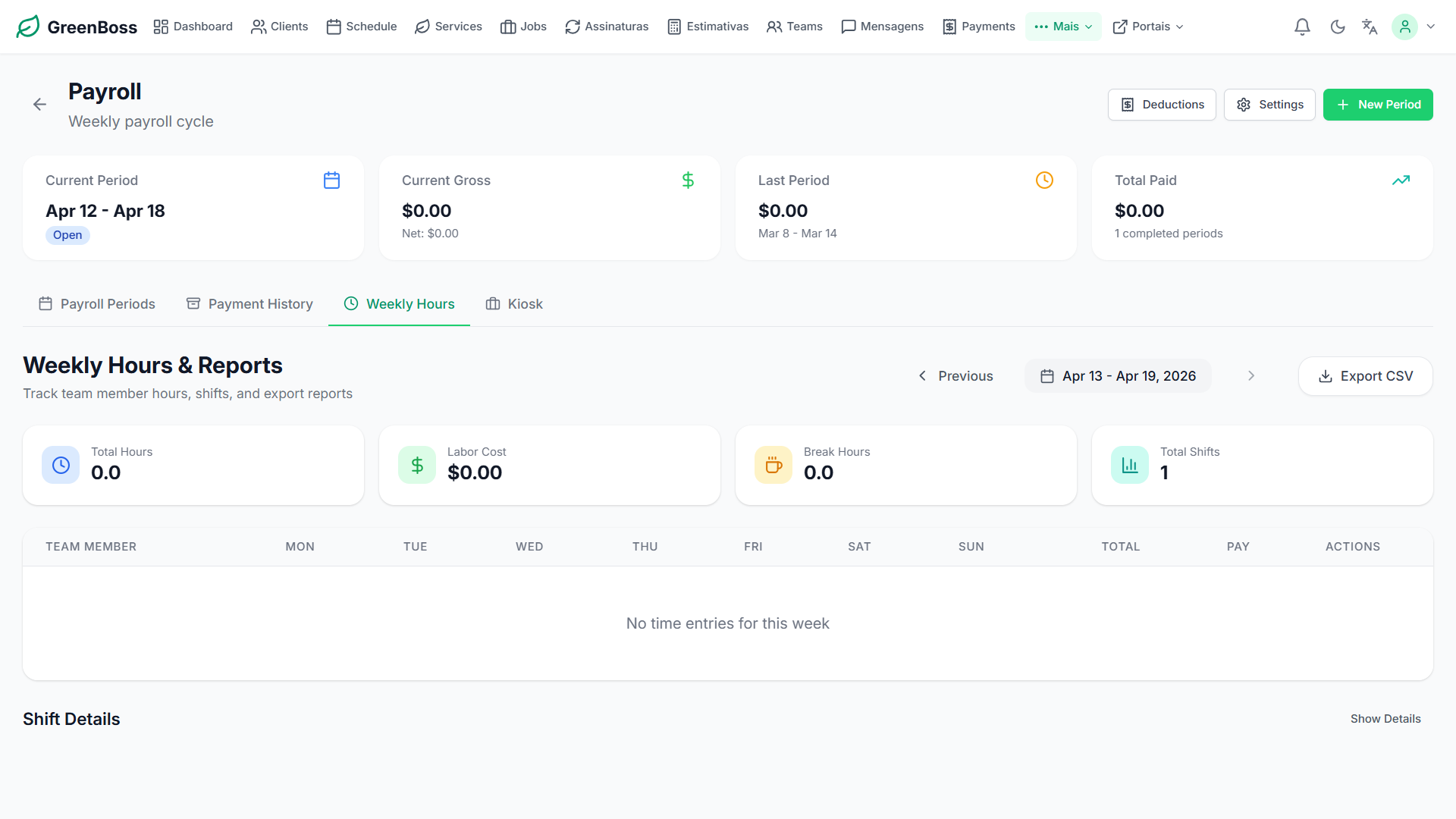
Task: Go to next week with right chevron
Action: [x=1251, y=376]
